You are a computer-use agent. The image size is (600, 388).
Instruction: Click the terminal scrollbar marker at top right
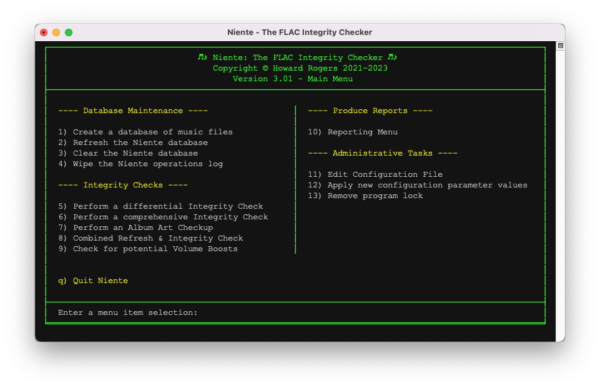560,46
